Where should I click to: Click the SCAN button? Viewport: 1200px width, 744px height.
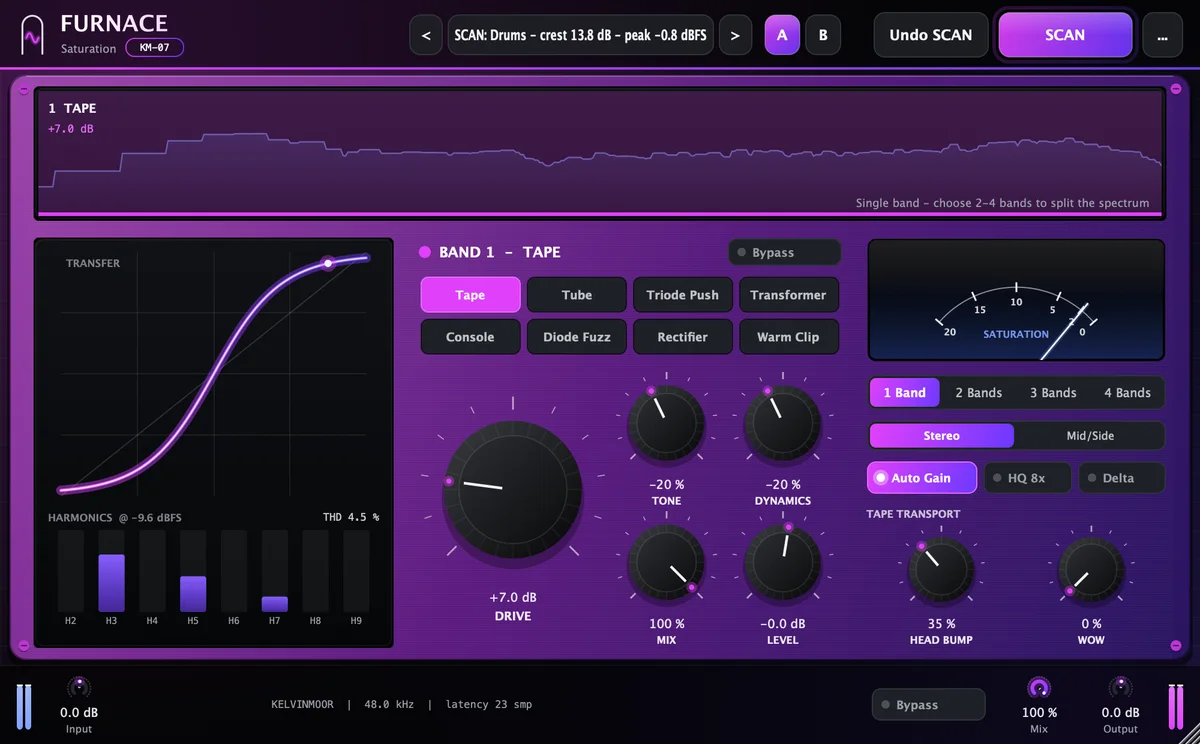(1065, 35)
